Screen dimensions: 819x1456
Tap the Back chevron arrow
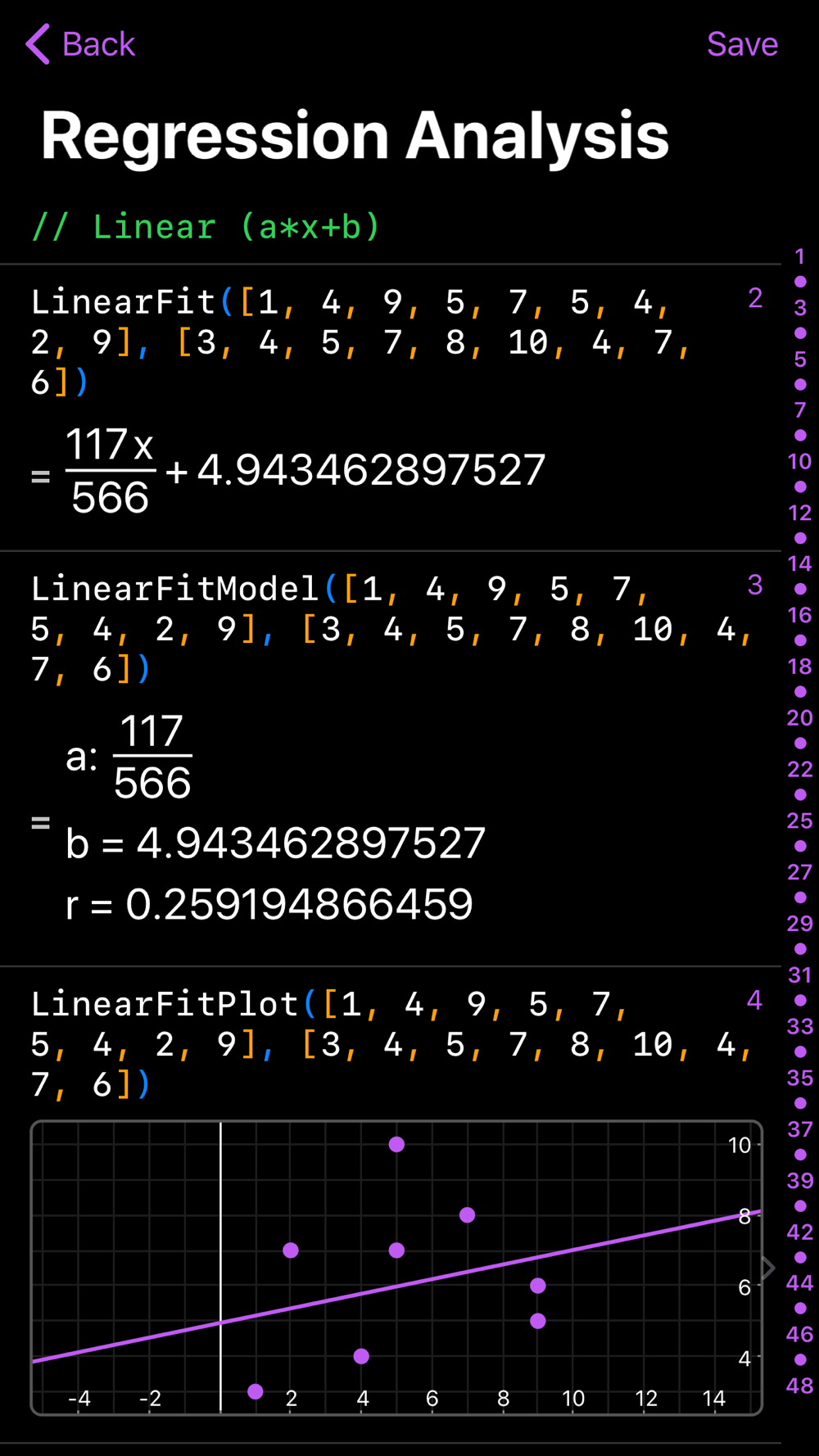(38, 44)
